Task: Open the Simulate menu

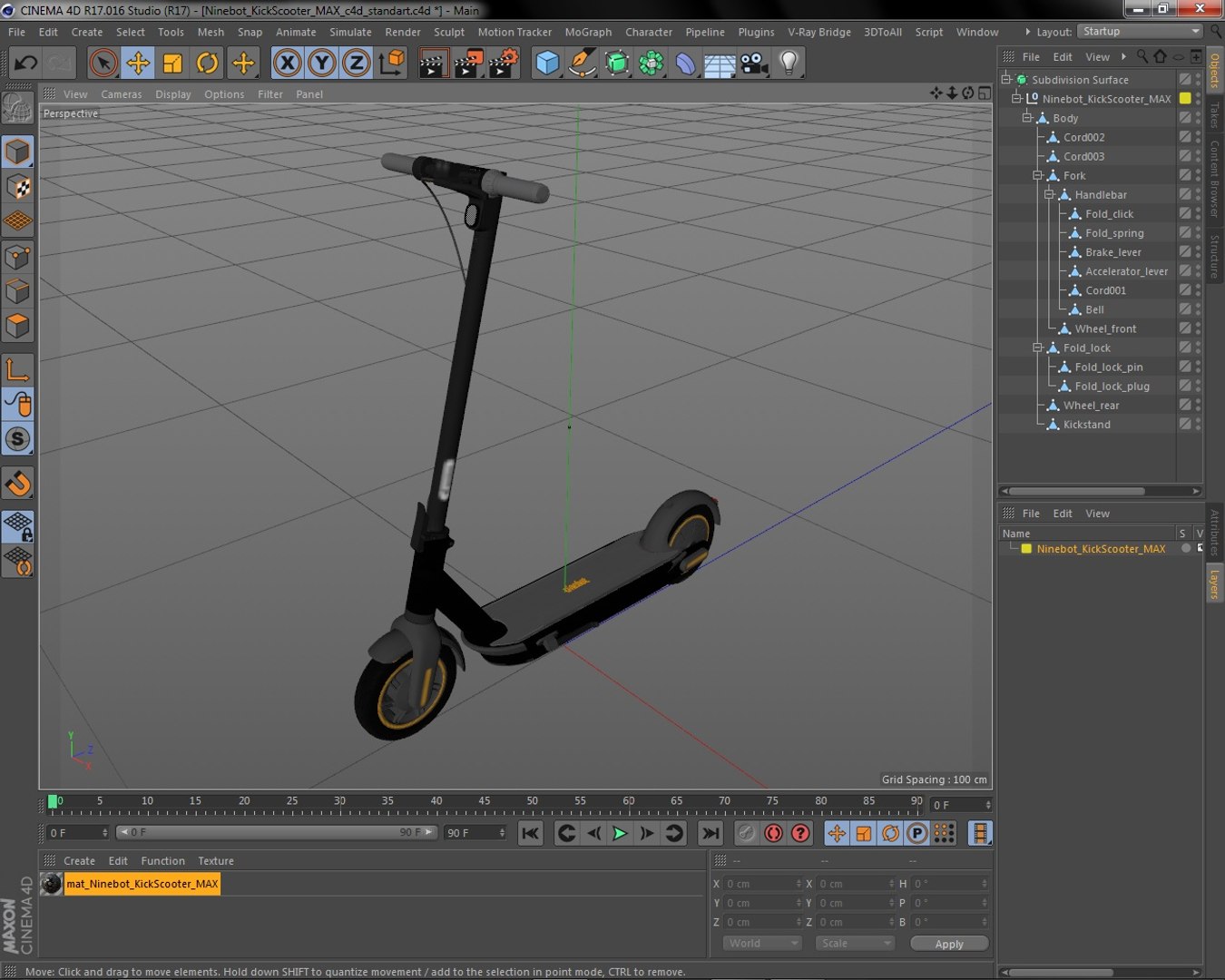Action: 350,32
